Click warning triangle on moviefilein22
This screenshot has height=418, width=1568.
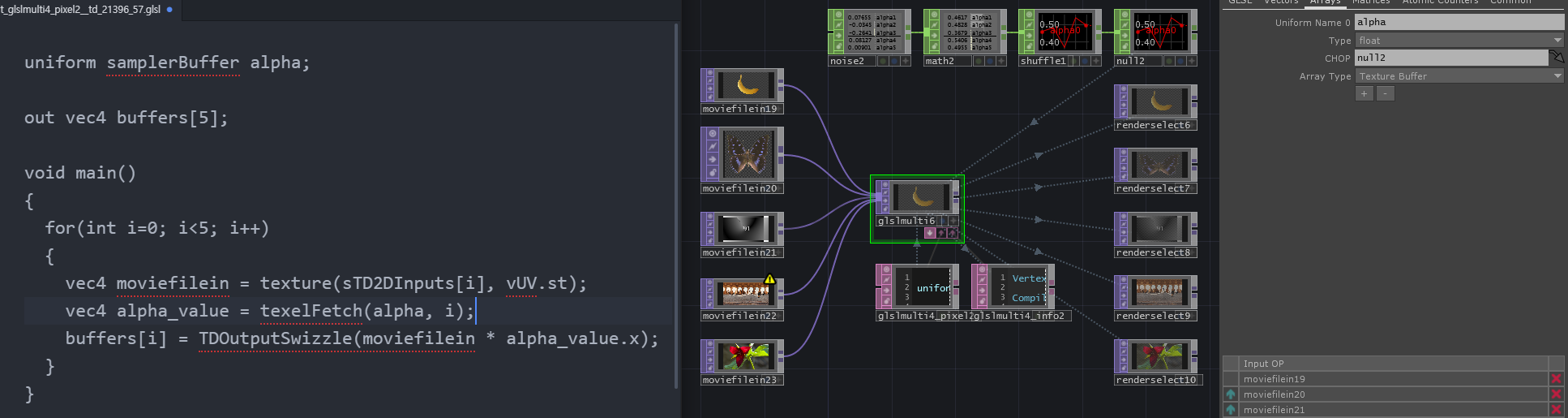click(769, 279)
